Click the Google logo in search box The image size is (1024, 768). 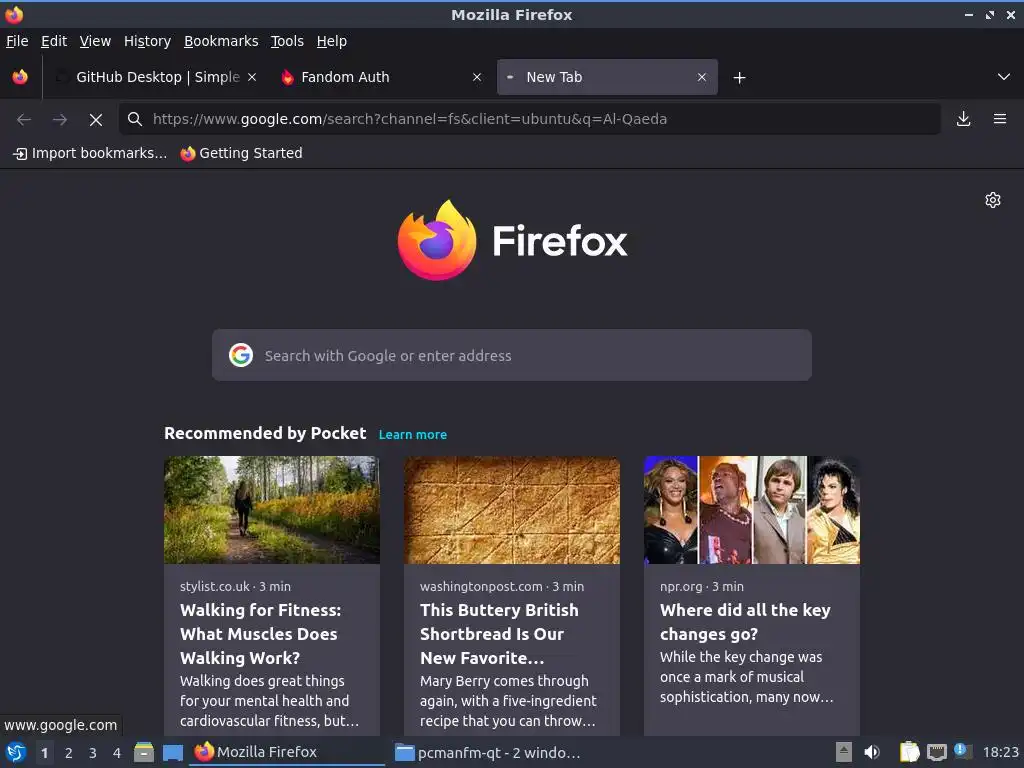[241, 355]
